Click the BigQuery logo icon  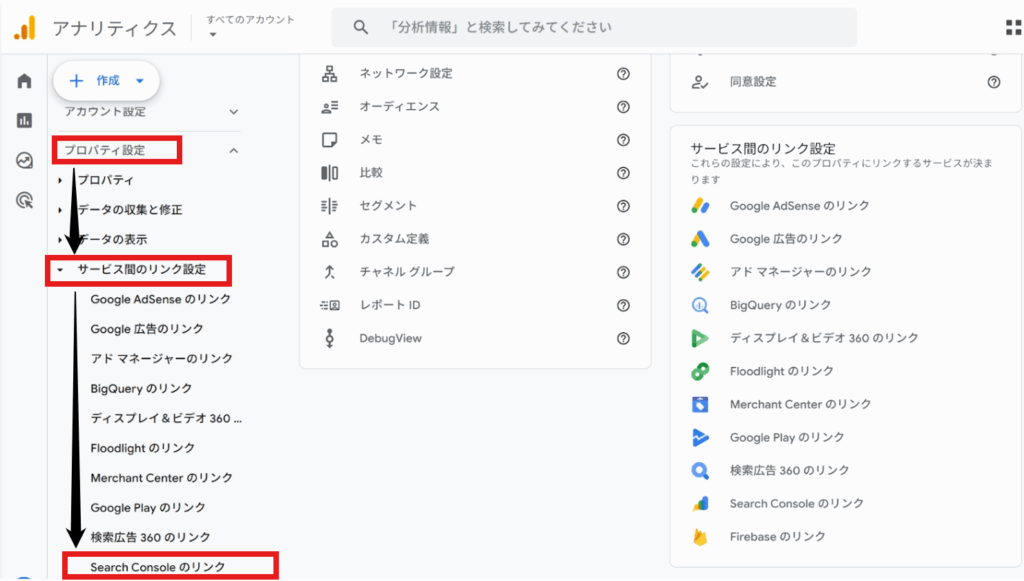pyautogui.click(x=700, y=305)
